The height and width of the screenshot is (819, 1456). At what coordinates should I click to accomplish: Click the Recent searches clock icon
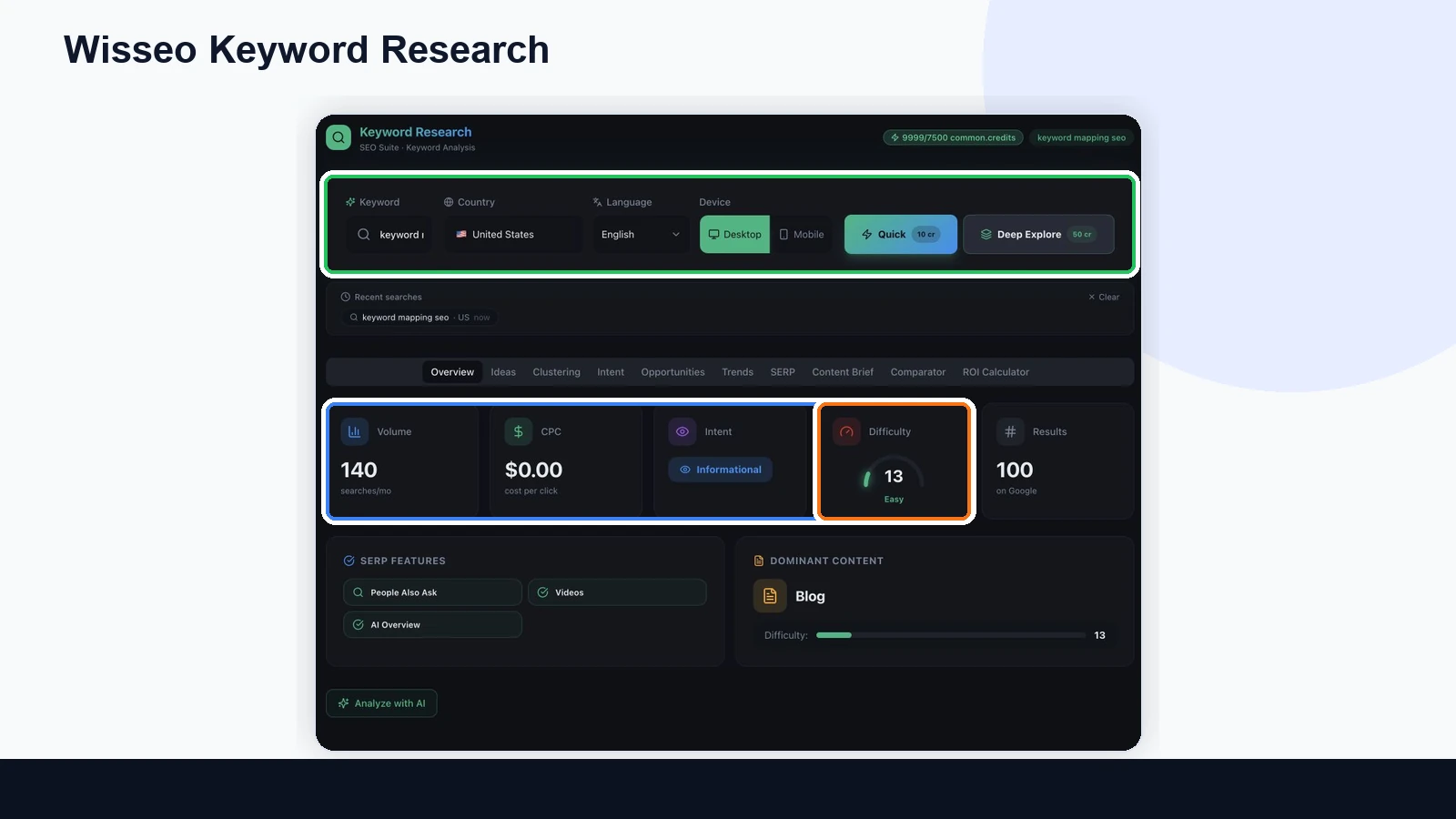click(346, 297)
